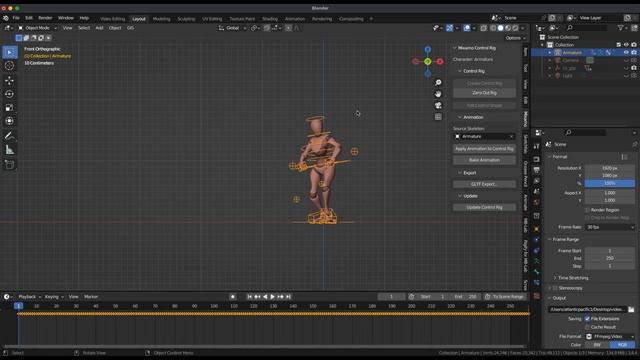This screenshot has width=640, height=360.
Task: Switch to the Modeling workspace tab
Action: tap(161, 19)
